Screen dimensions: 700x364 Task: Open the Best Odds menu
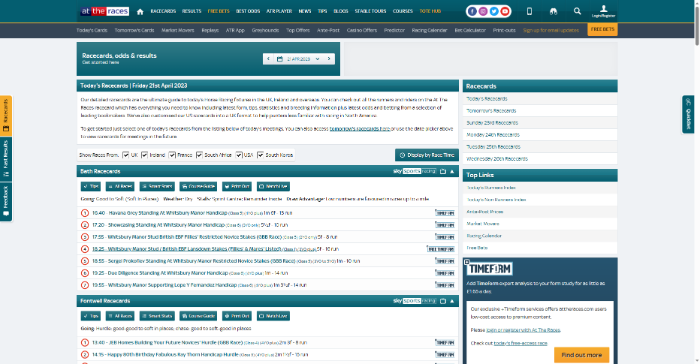[x=248, y=11]
